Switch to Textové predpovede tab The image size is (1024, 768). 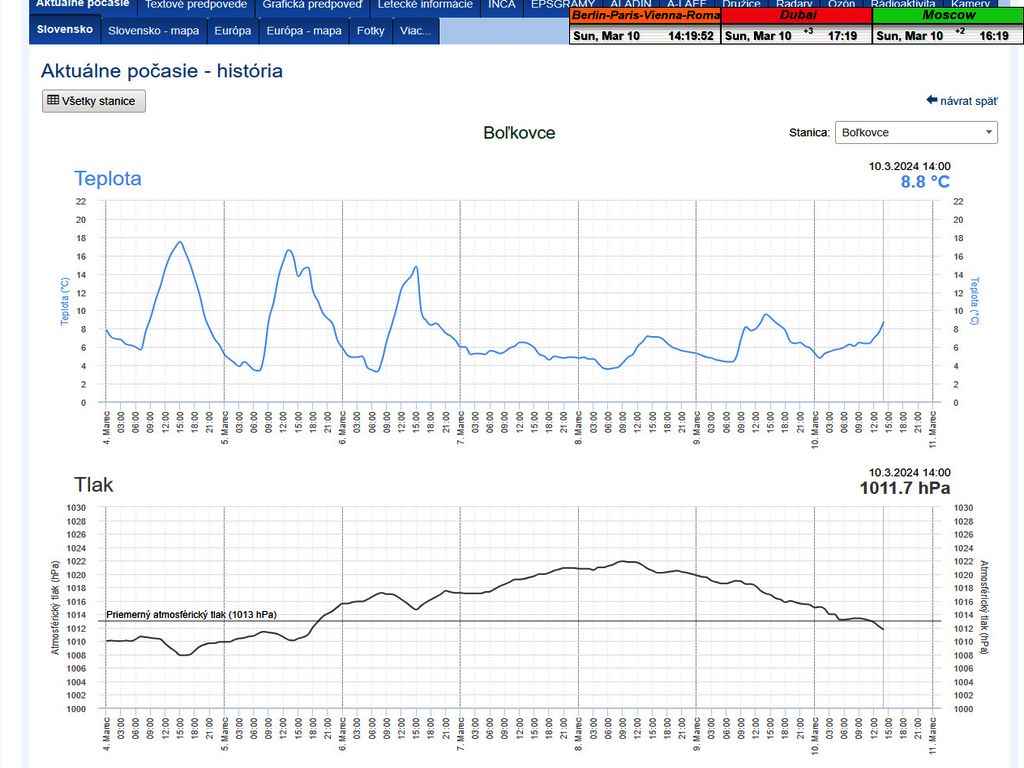196,5
